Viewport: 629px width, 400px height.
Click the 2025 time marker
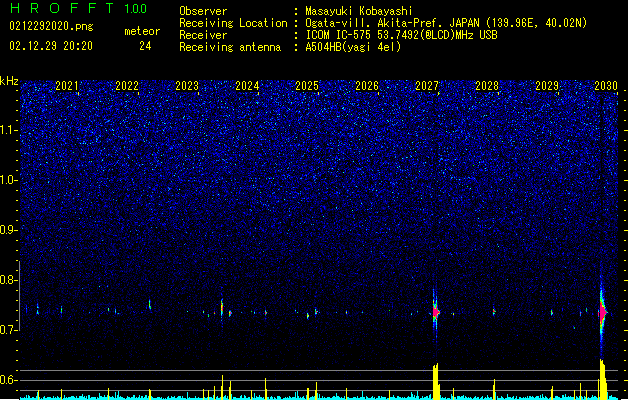[307, 86]
